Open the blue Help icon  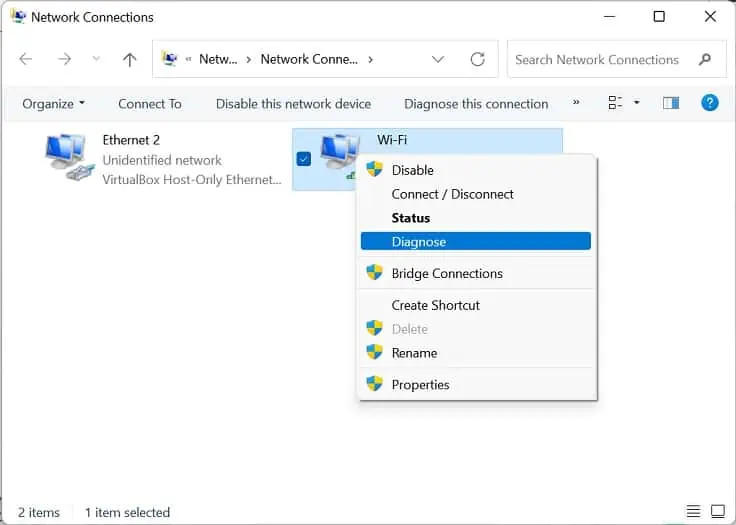[x=709, y=102]
